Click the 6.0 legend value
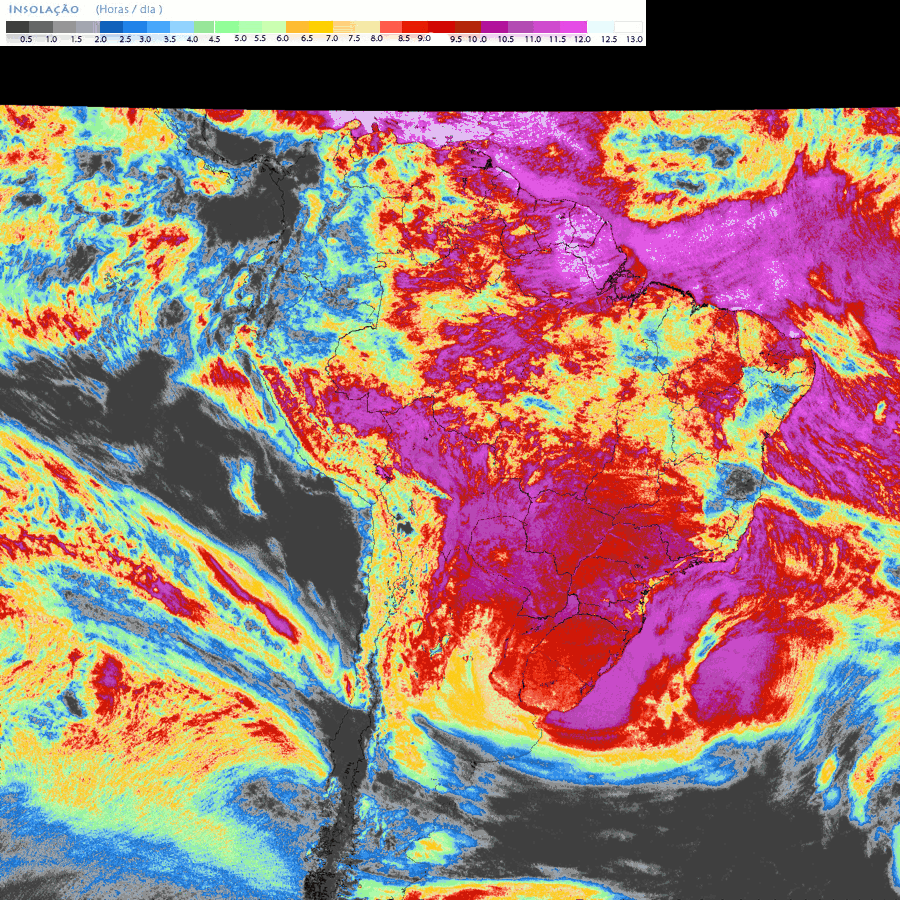900x900 pixels. coord(282,38)
